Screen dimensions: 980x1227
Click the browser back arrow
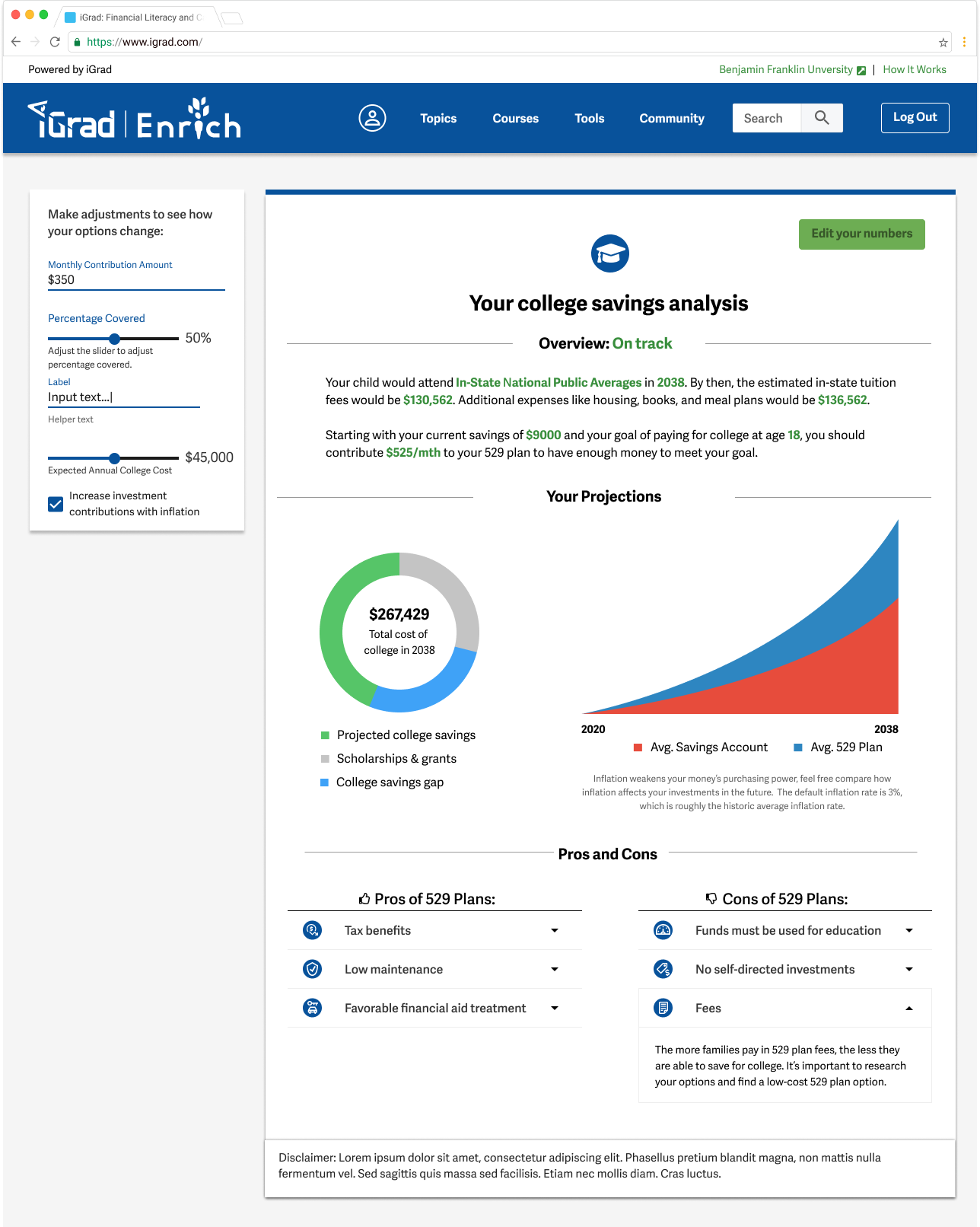click(x=16, y=42)
